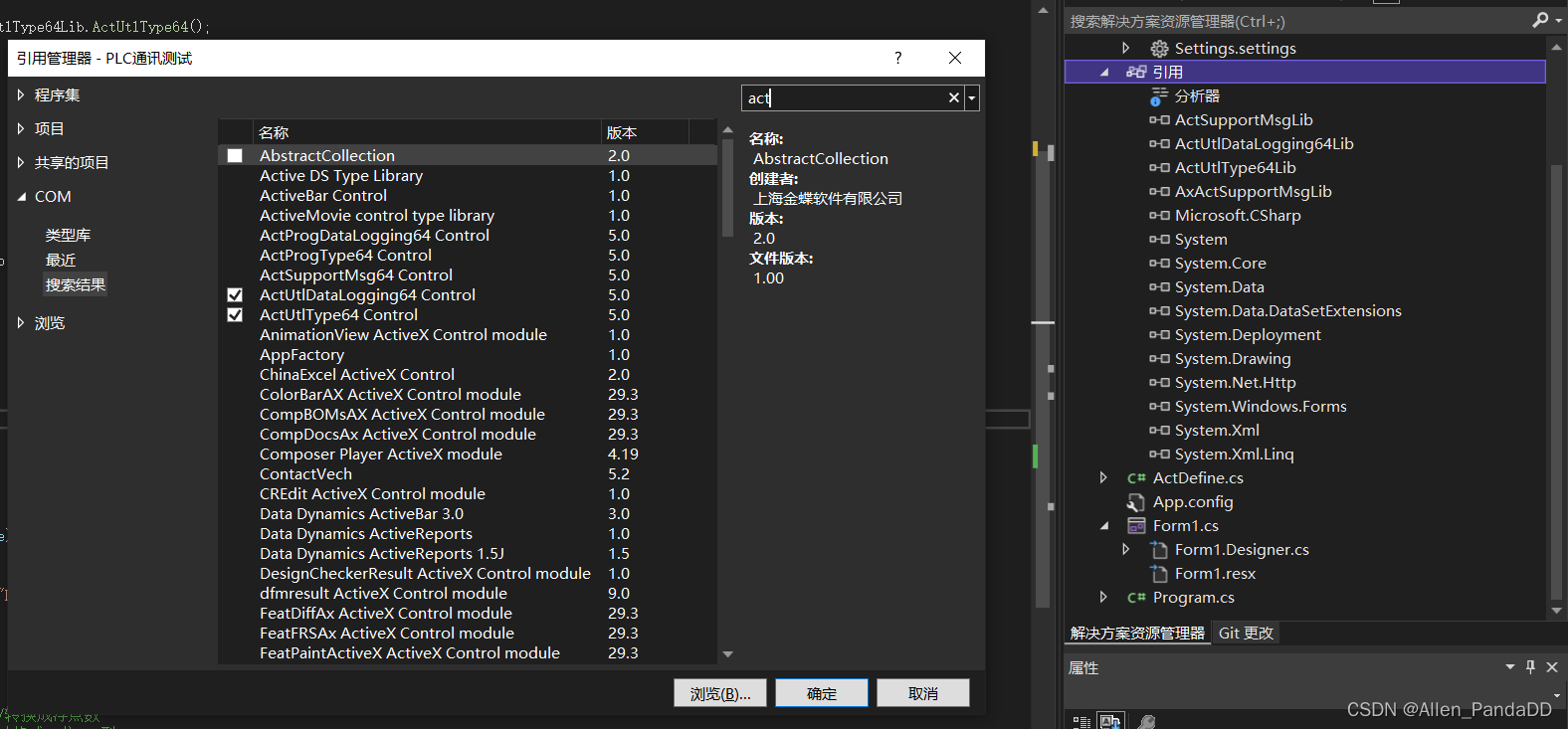The image size is (1568, 729).
Task: Clear the act search text with X
Action: tap(953, 97)
